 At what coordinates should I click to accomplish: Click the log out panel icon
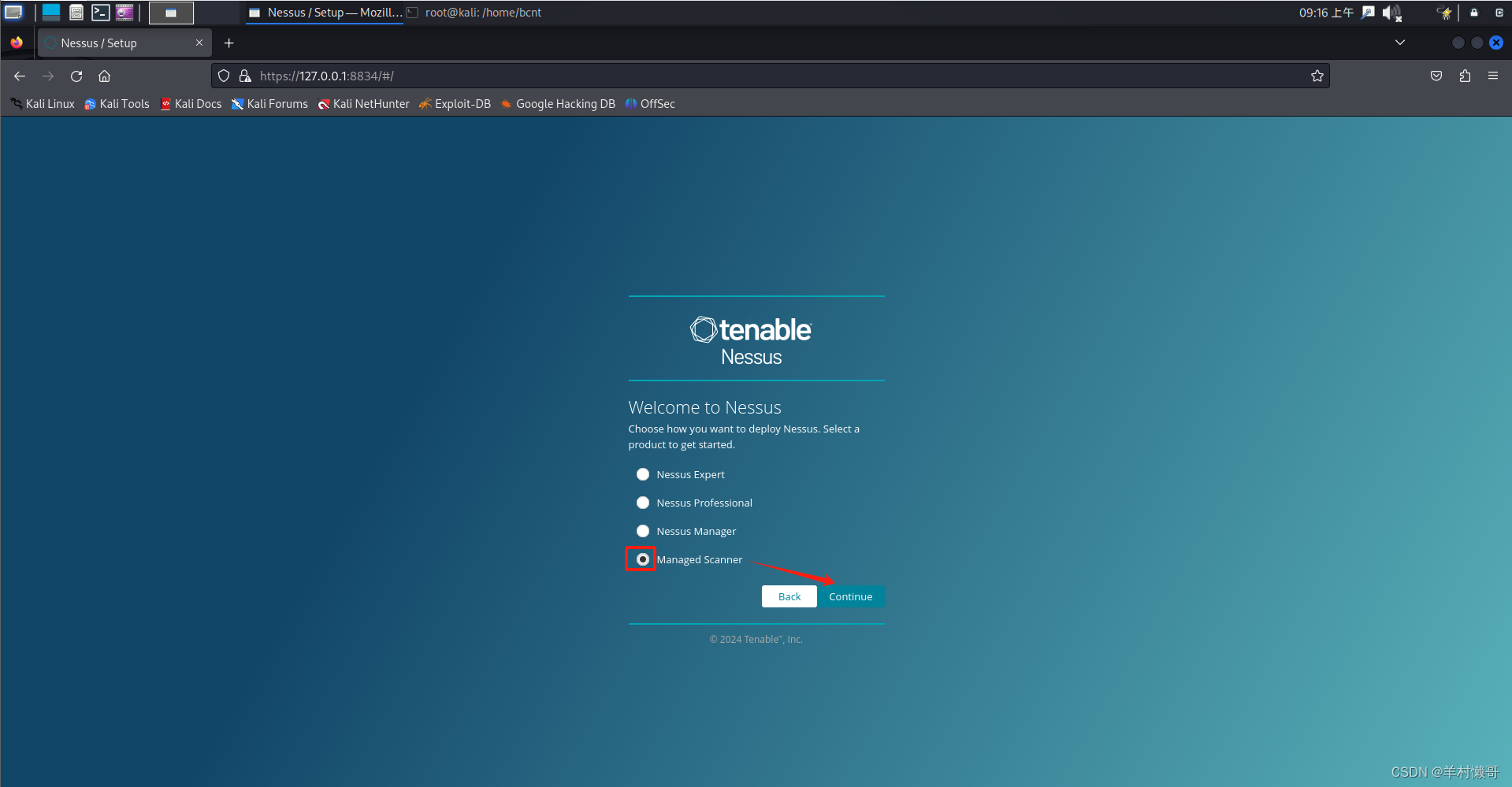[1499, 13]
